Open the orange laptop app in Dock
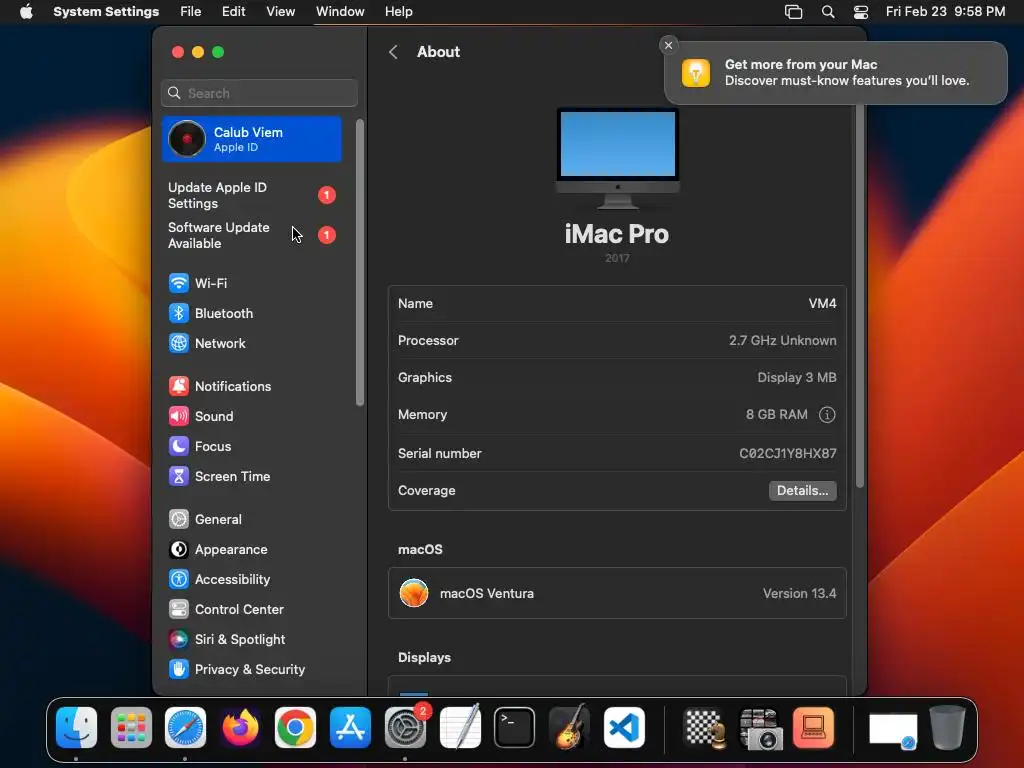This screenshot has height=768, width=1024. point(814,727)
